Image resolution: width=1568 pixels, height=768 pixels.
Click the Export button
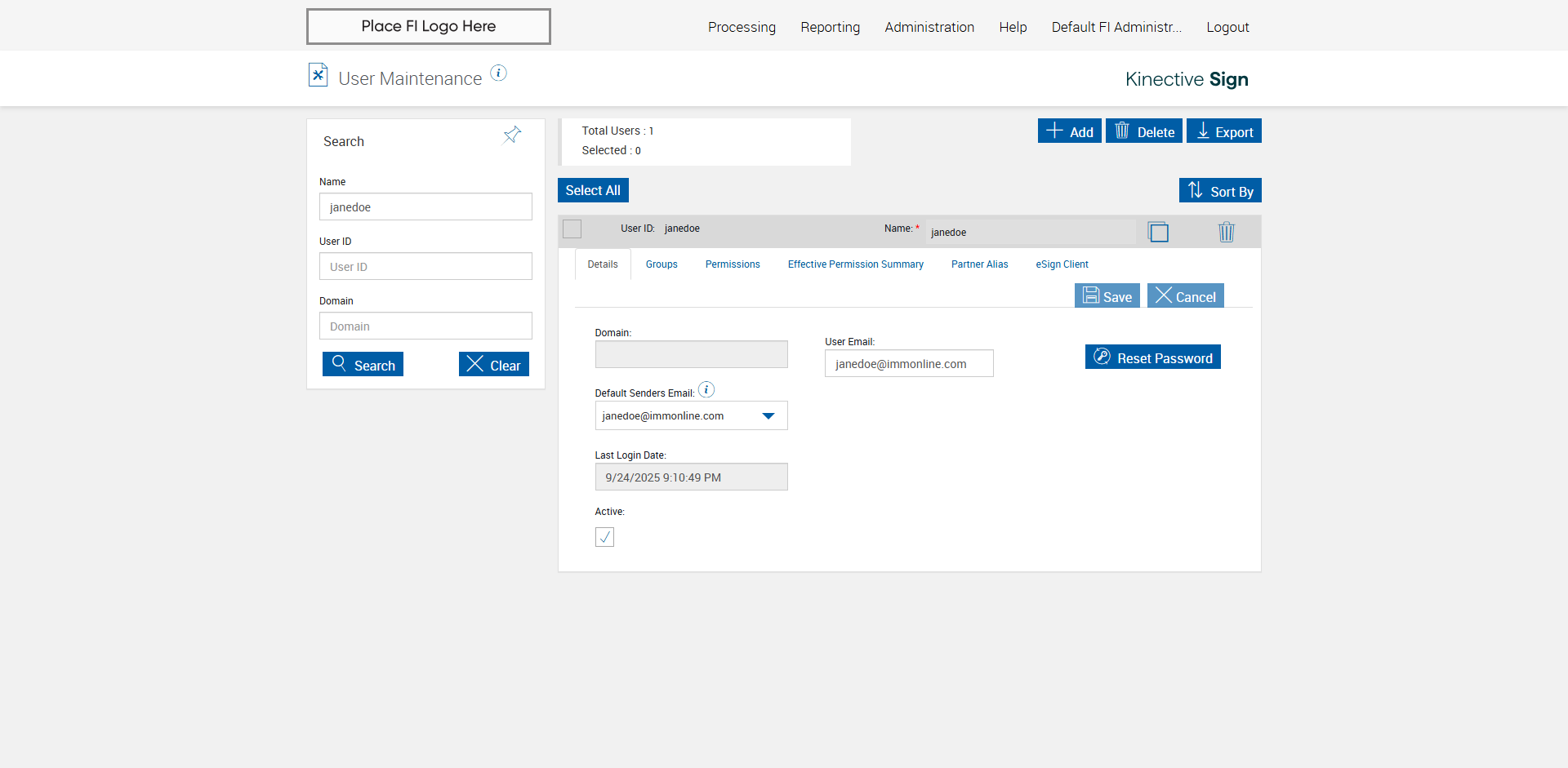1223,131
